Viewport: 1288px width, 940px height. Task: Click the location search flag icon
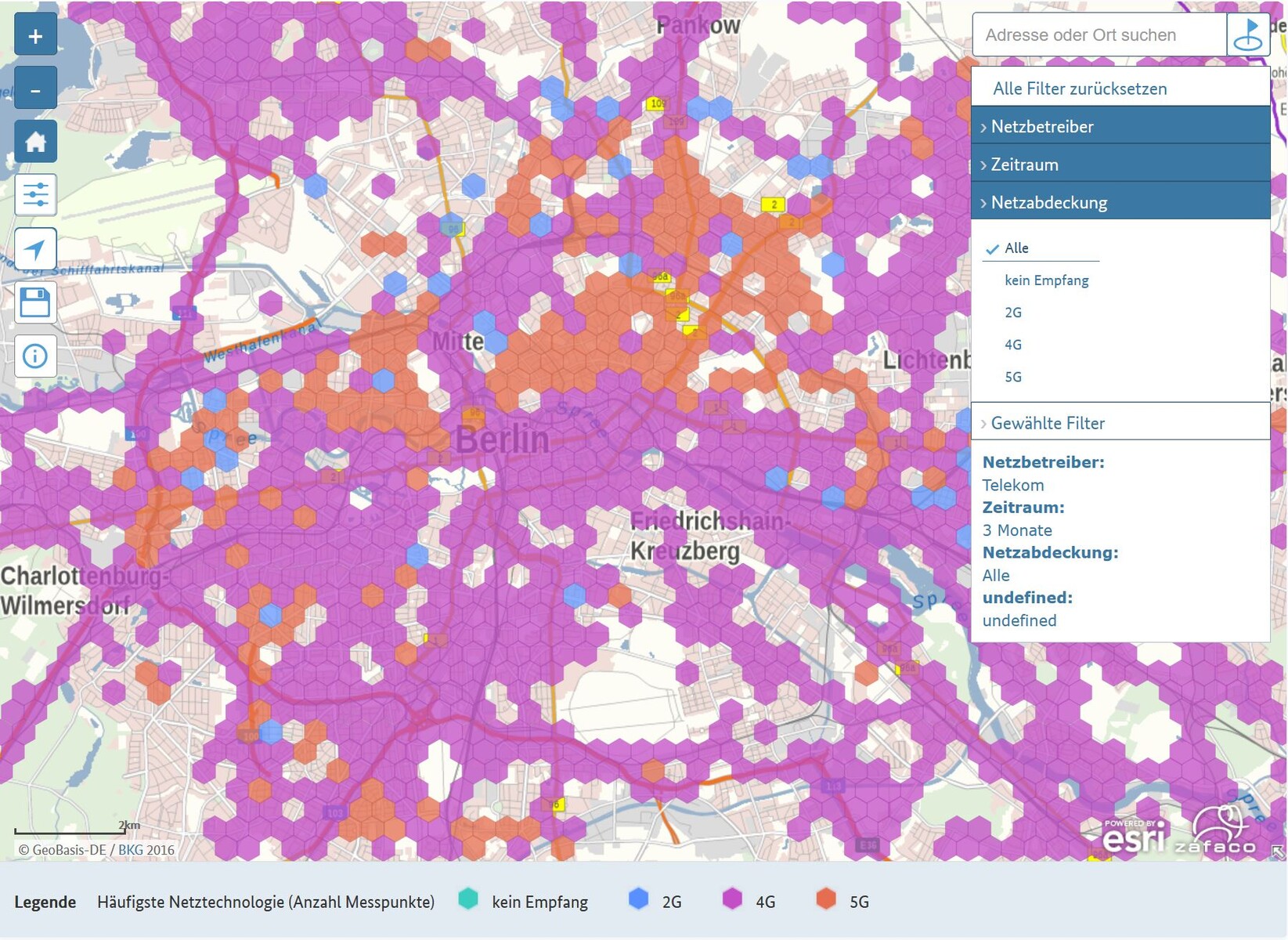pyautogui.click(x=1248, y=34)
